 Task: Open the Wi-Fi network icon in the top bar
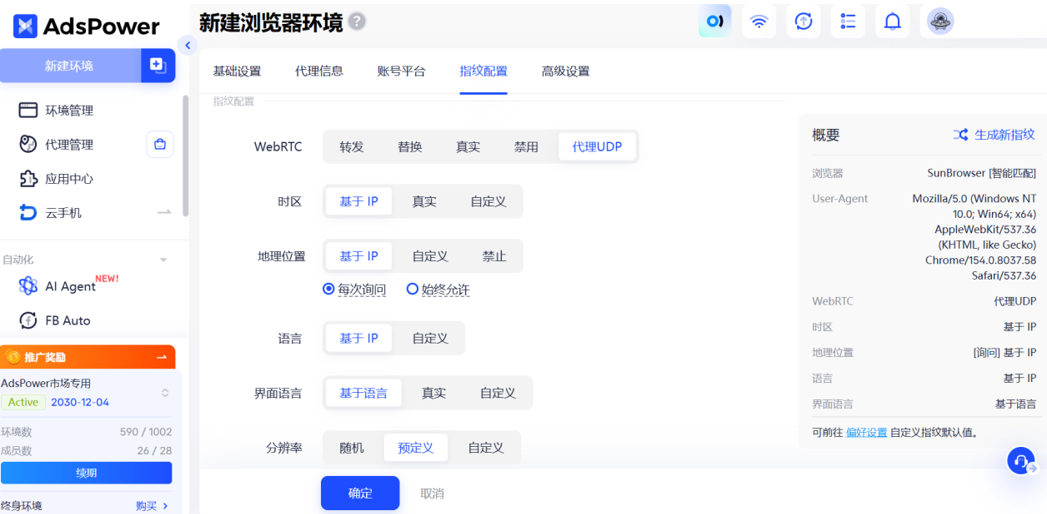coord(759,21)
